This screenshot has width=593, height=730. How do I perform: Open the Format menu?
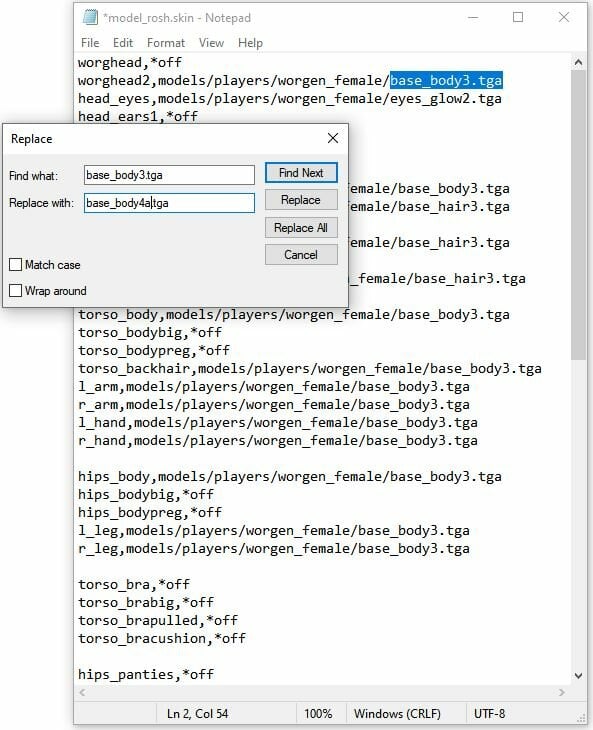(x=166, y=43)
